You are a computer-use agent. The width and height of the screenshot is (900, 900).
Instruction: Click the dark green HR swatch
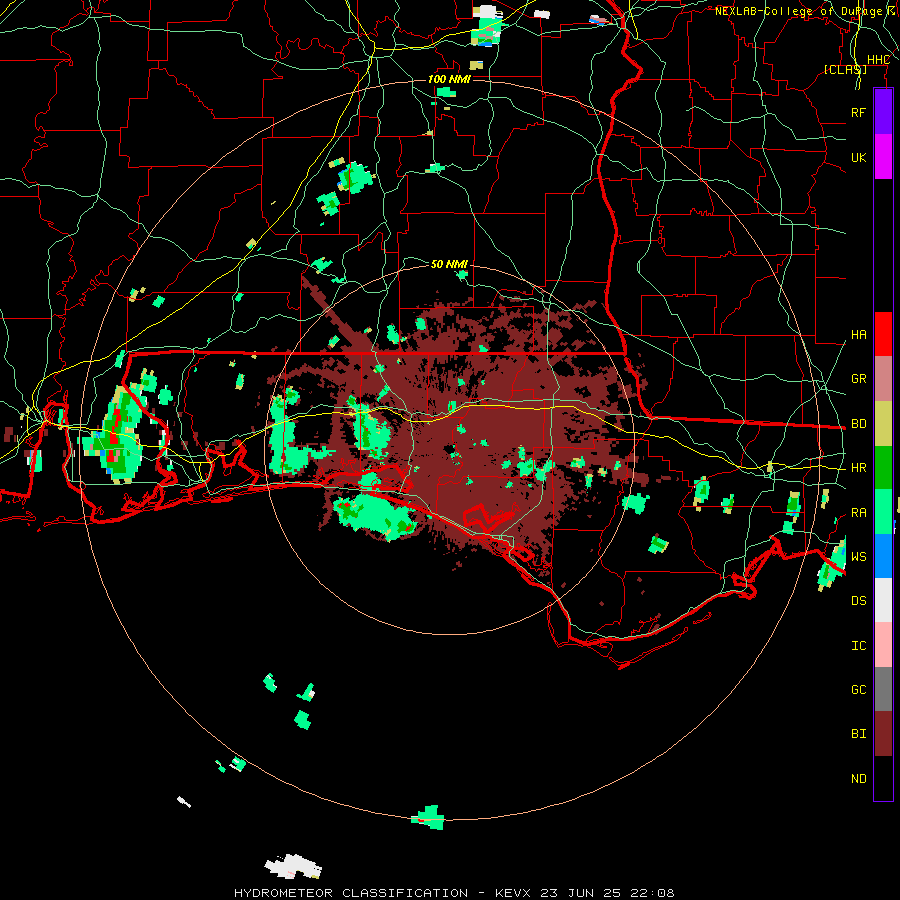pos(883,468)
